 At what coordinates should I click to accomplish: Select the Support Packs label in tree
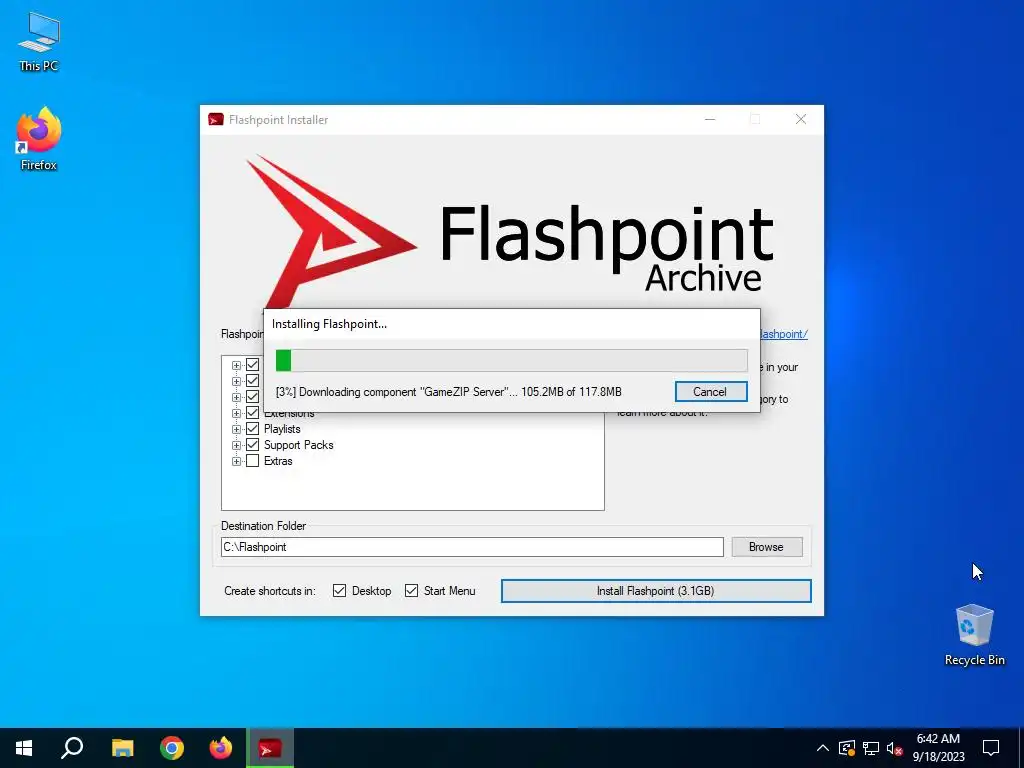coord(298,445)
